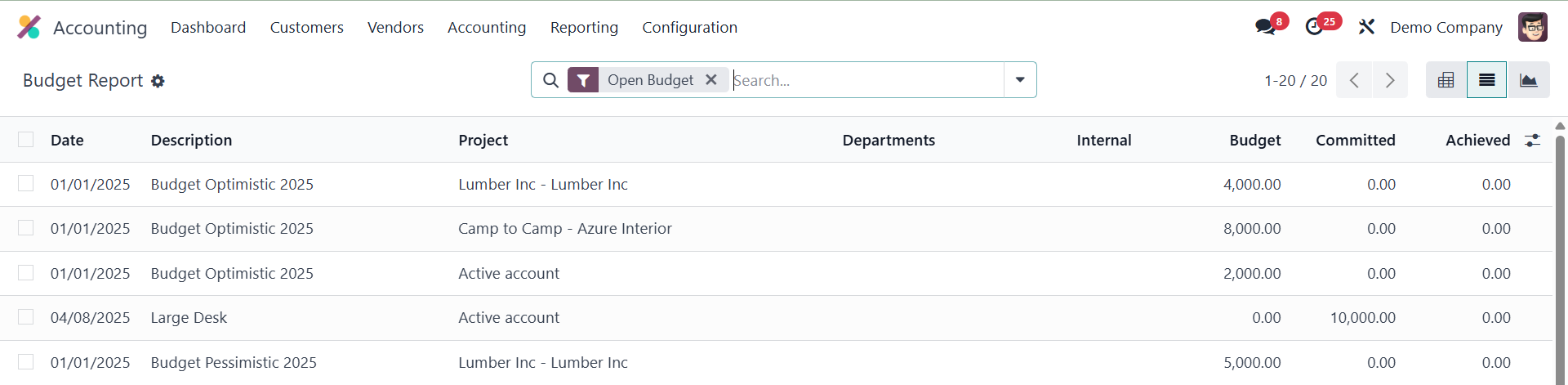Switch to graph chart view
The height and width of the screenshot is (385, 1568).
(x=1528, y=80)
